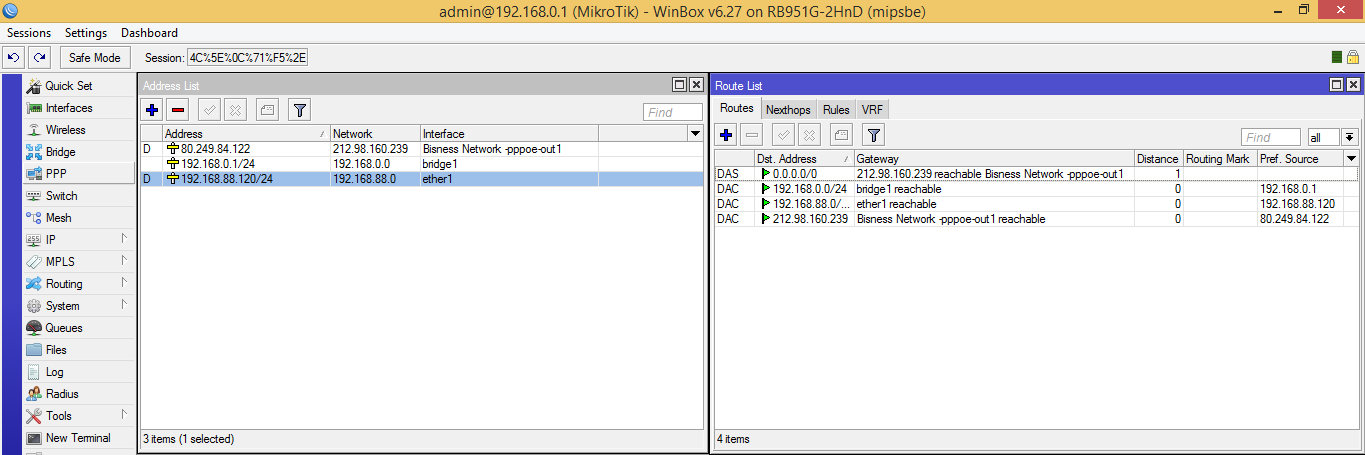This screenshot has height=455, width=1365.
Task: Click Filter funnel icon in Route List
Action: click(x=873, y=135)
